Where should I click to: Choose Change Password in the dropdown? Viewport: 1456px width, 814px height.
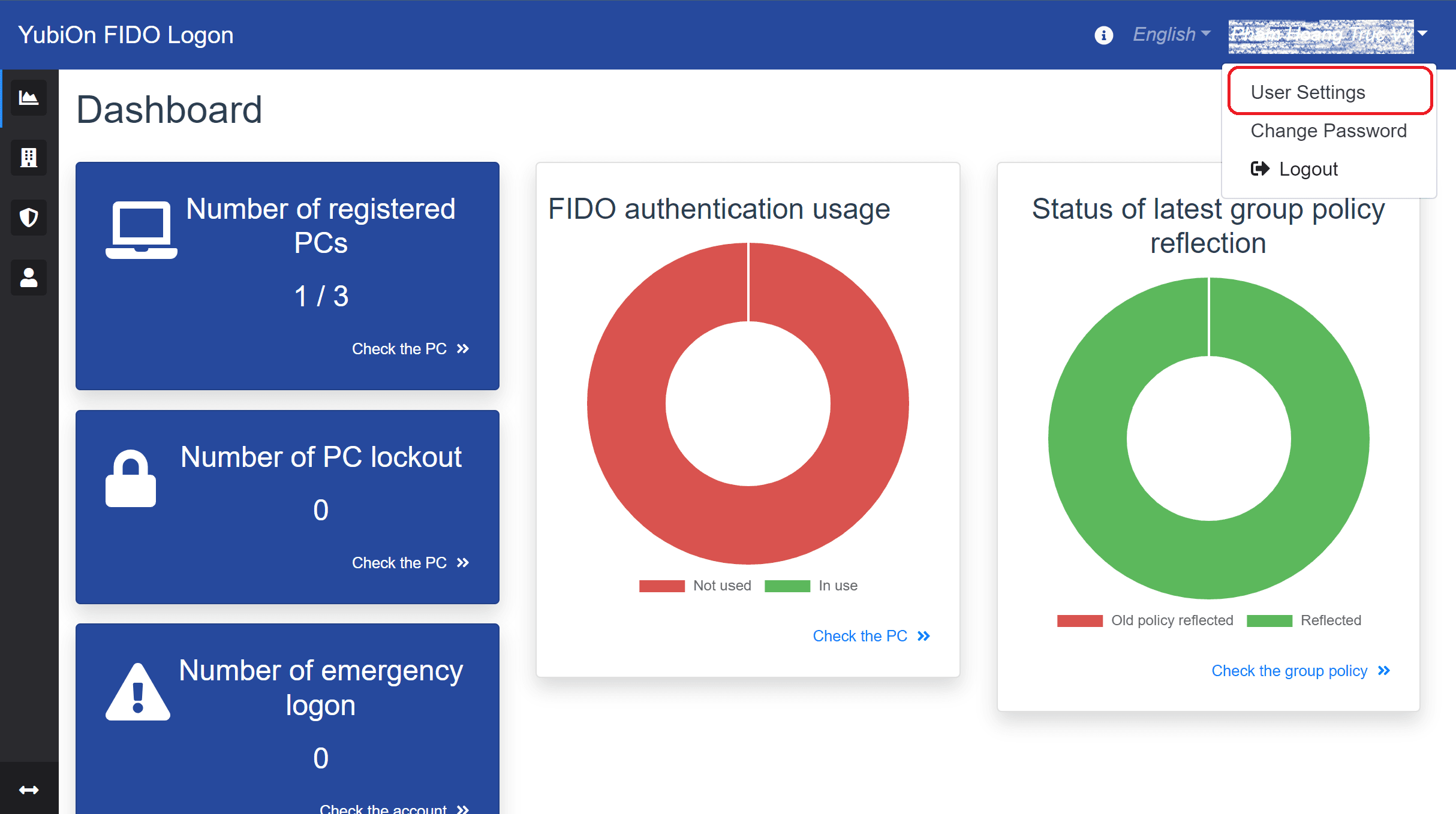(1328, 131)
